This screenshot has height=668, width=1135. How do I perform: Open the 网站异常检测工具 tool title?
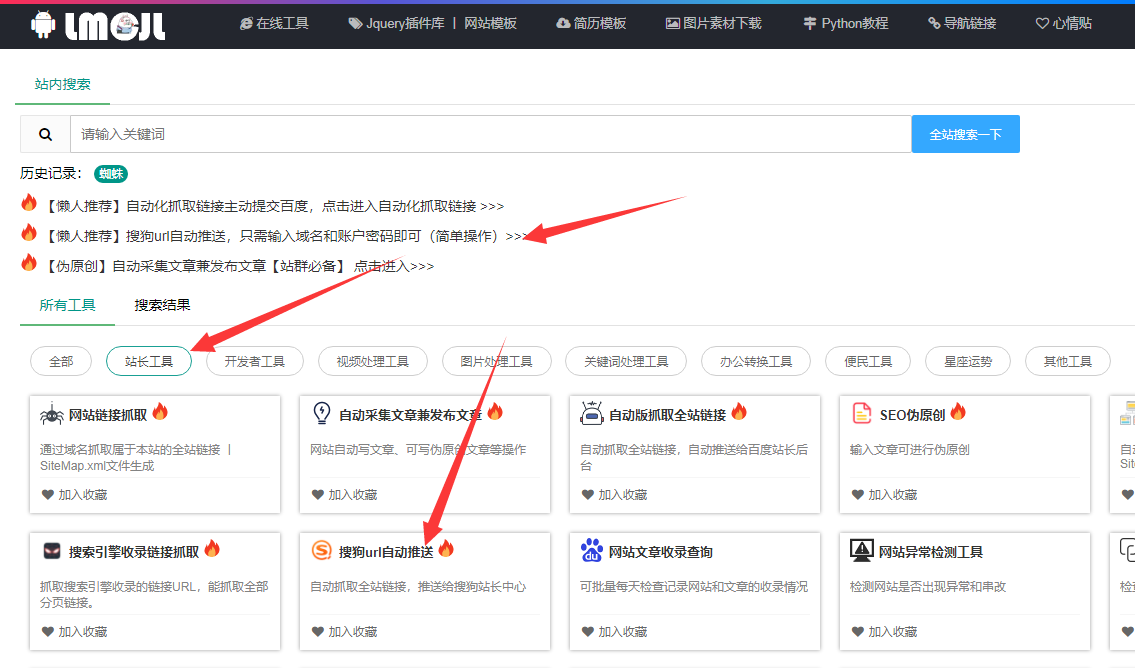pos(931,552)
